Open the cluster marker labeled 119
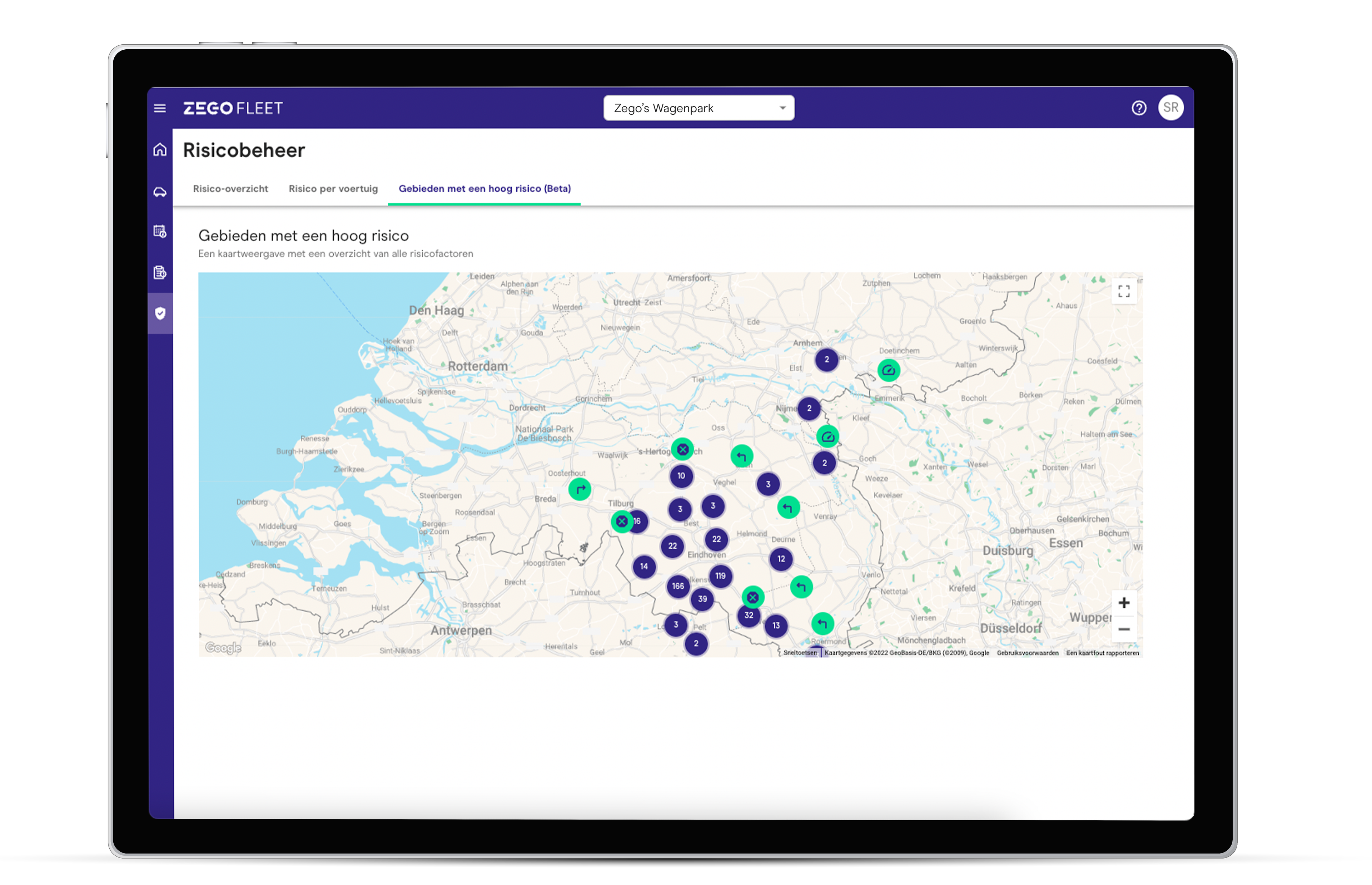 click(x=720, y=576)
